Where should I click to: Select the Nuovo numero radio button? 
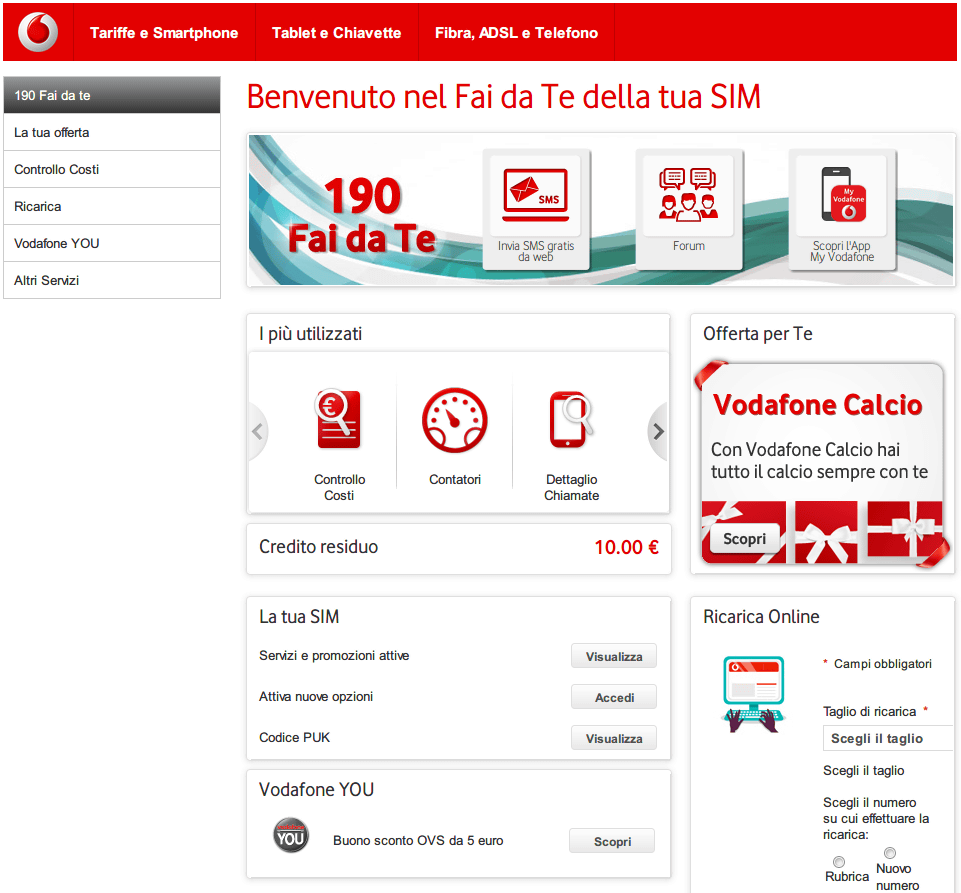[x=890, y=853]
